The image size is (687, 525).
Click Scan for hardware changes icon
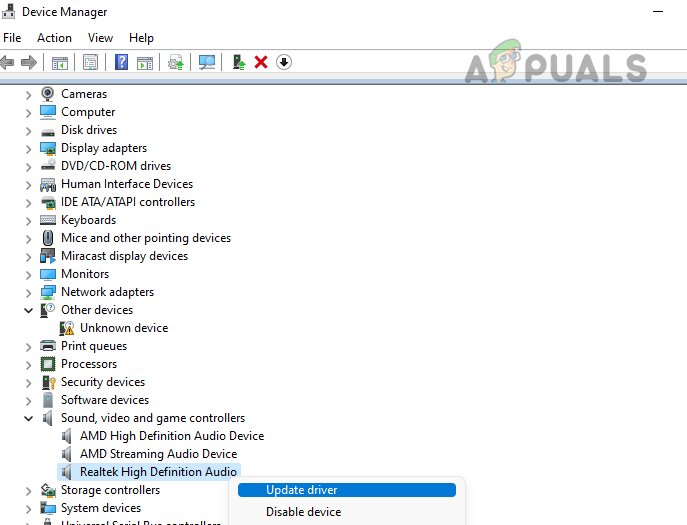pos(207,62)
